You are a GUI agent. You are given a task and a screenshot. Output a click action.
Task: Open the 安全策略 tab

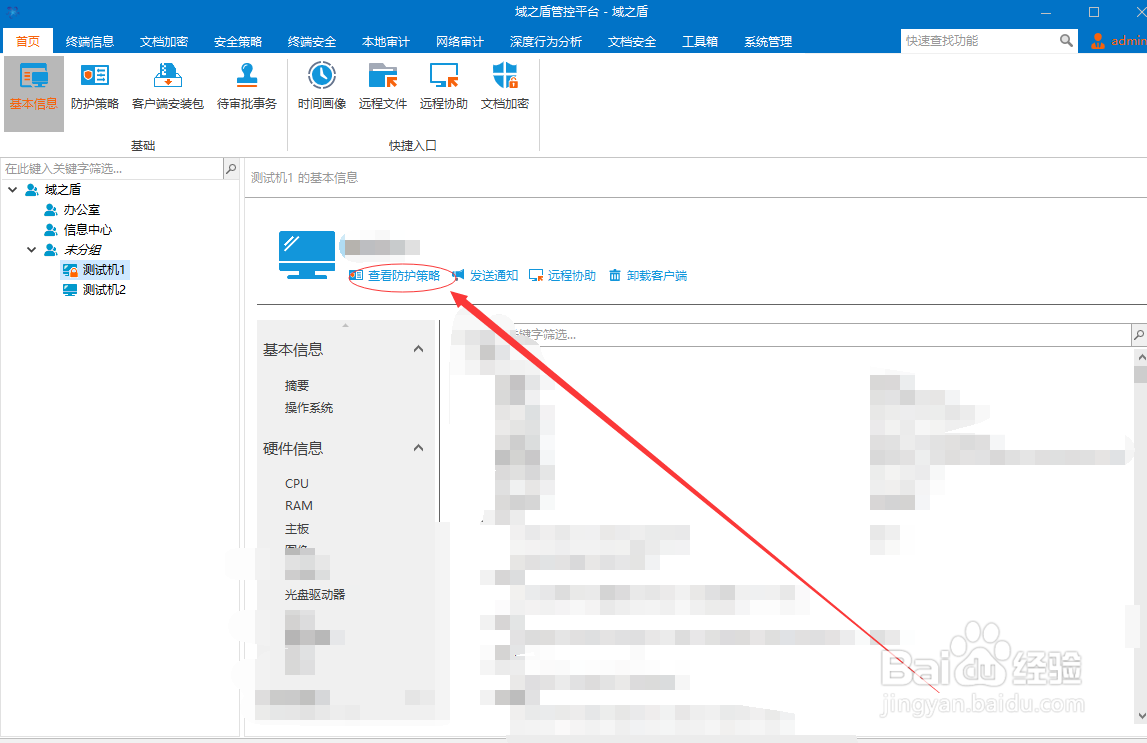click(238, 42)
